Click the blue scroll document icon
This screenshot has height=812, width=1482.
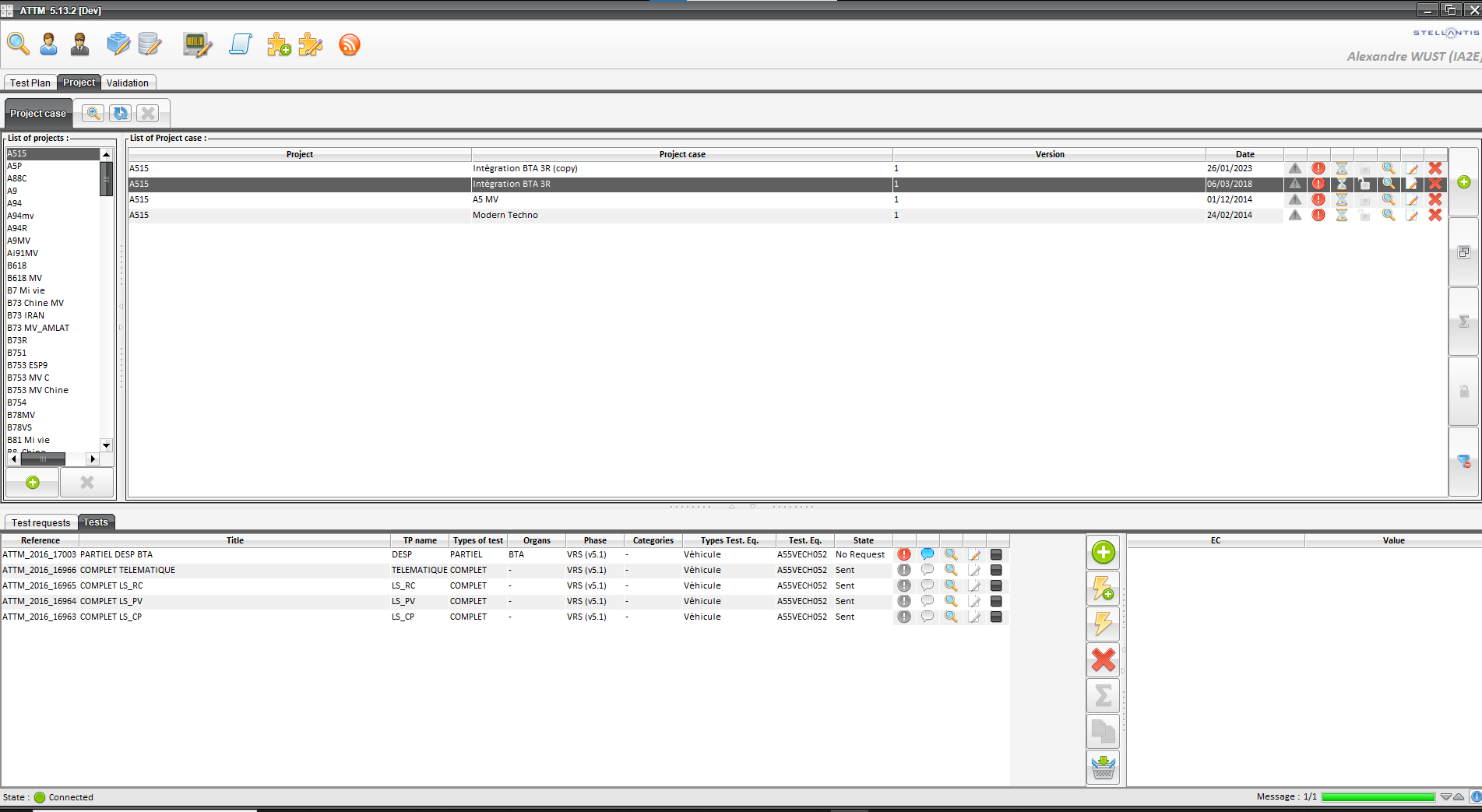click(x=241, y=45)
